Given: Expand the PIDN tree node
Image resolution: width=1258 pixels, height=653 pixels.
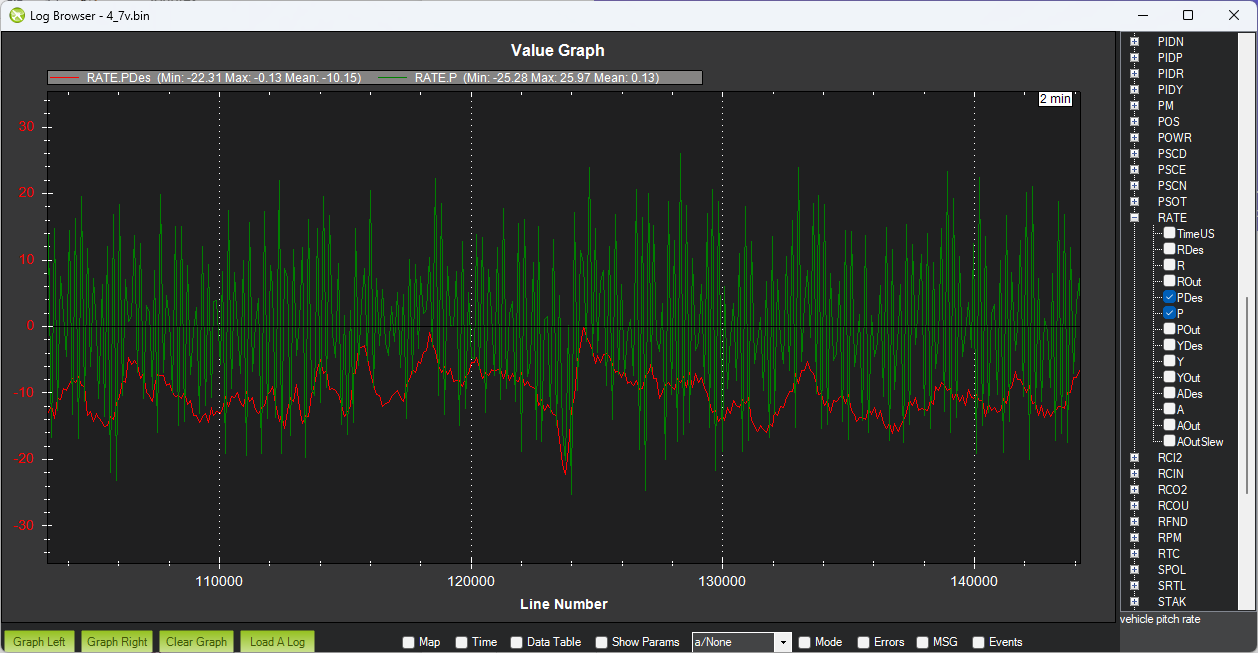Looking at the screenshot, I should point(1134,42).
